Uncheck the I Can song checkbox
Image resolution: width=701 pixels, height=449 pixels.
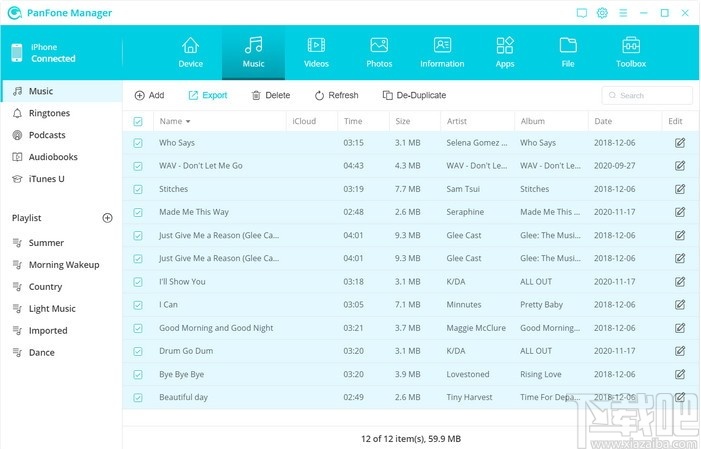[138, 305]
